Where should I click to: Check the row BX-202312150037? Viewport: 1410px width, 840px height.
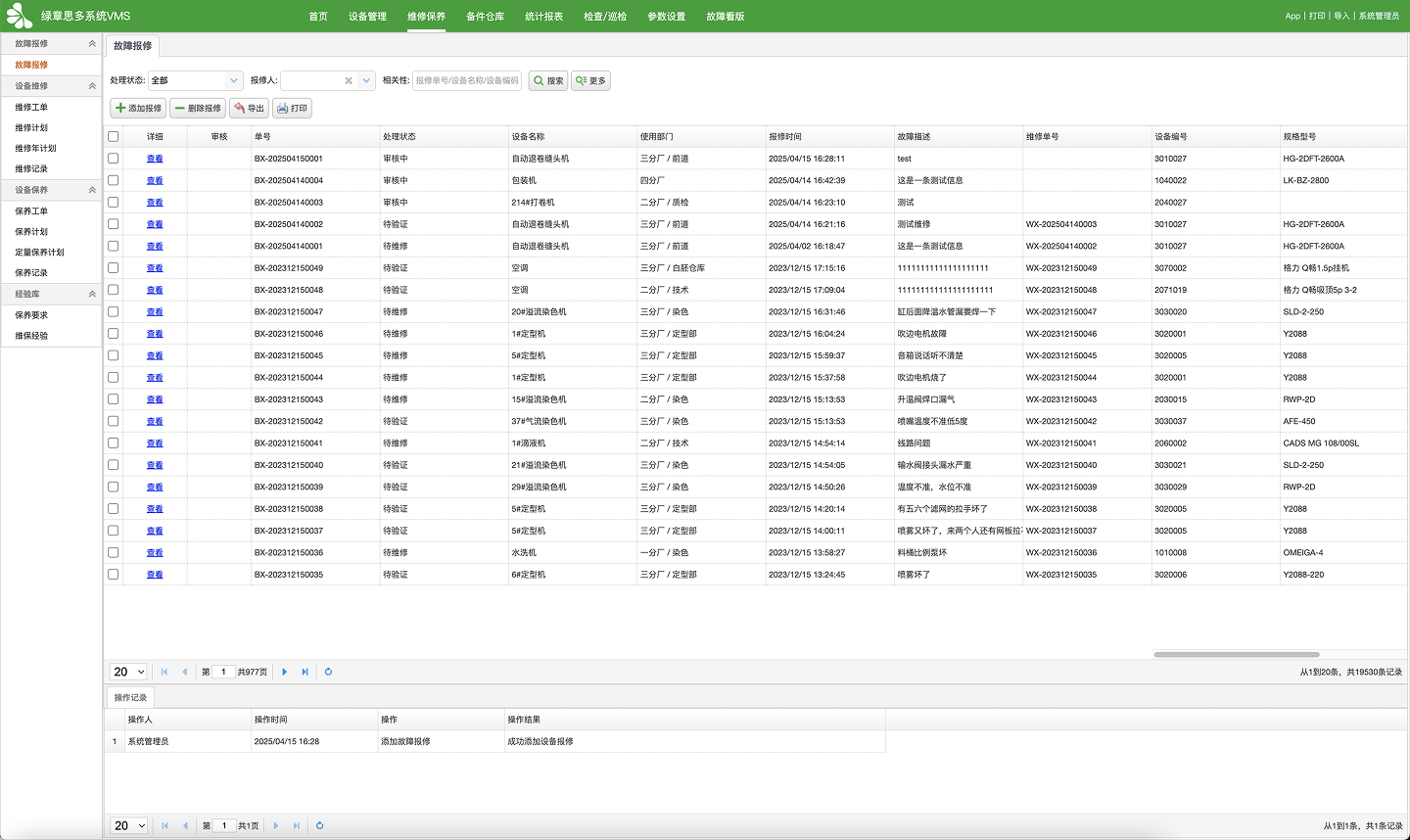coord(114,531)
